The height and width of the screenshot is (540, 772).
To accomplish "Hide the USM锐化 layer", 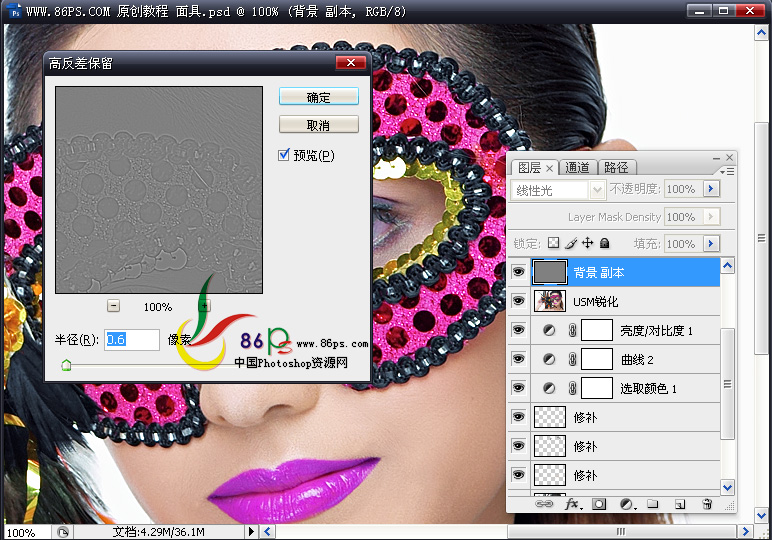I will point(518,301).
